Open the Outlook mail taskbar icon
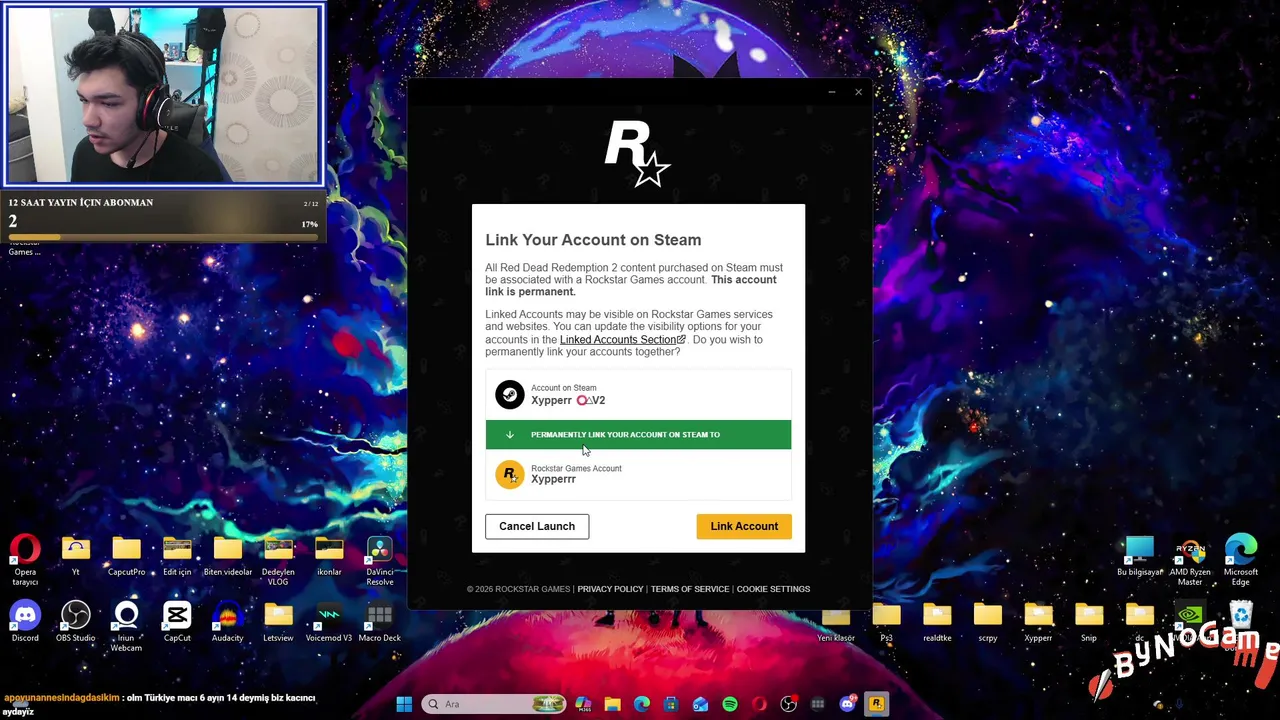Viewport: 1280px width, 720px height. [700, 704]
